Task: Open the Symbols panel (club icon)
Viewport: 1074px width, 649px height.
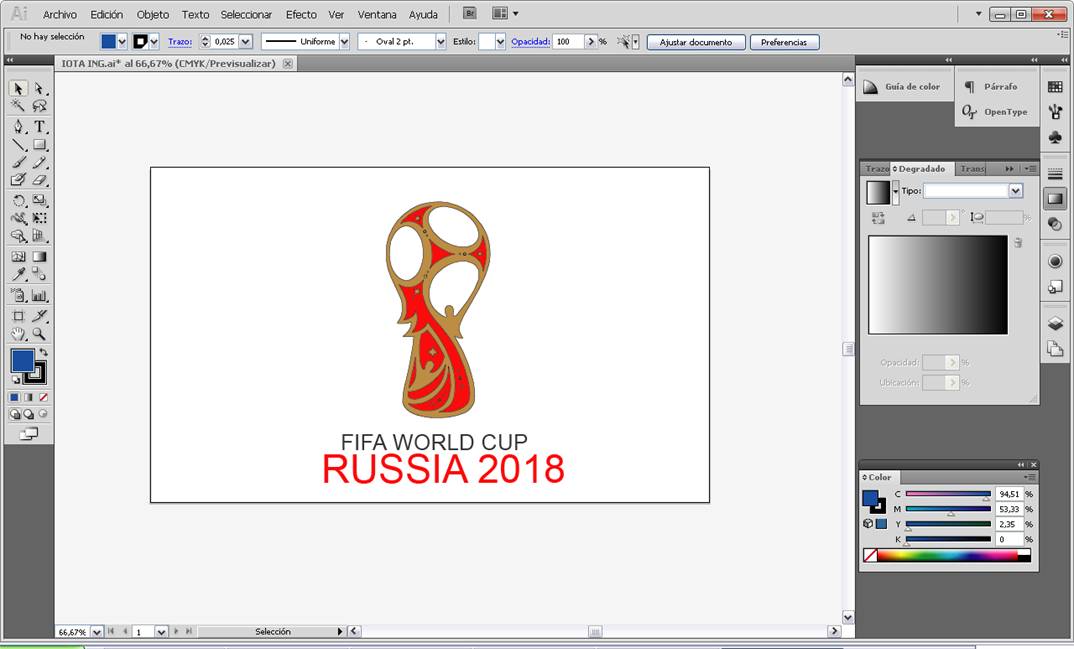Action: click(x=1055, y=138)
